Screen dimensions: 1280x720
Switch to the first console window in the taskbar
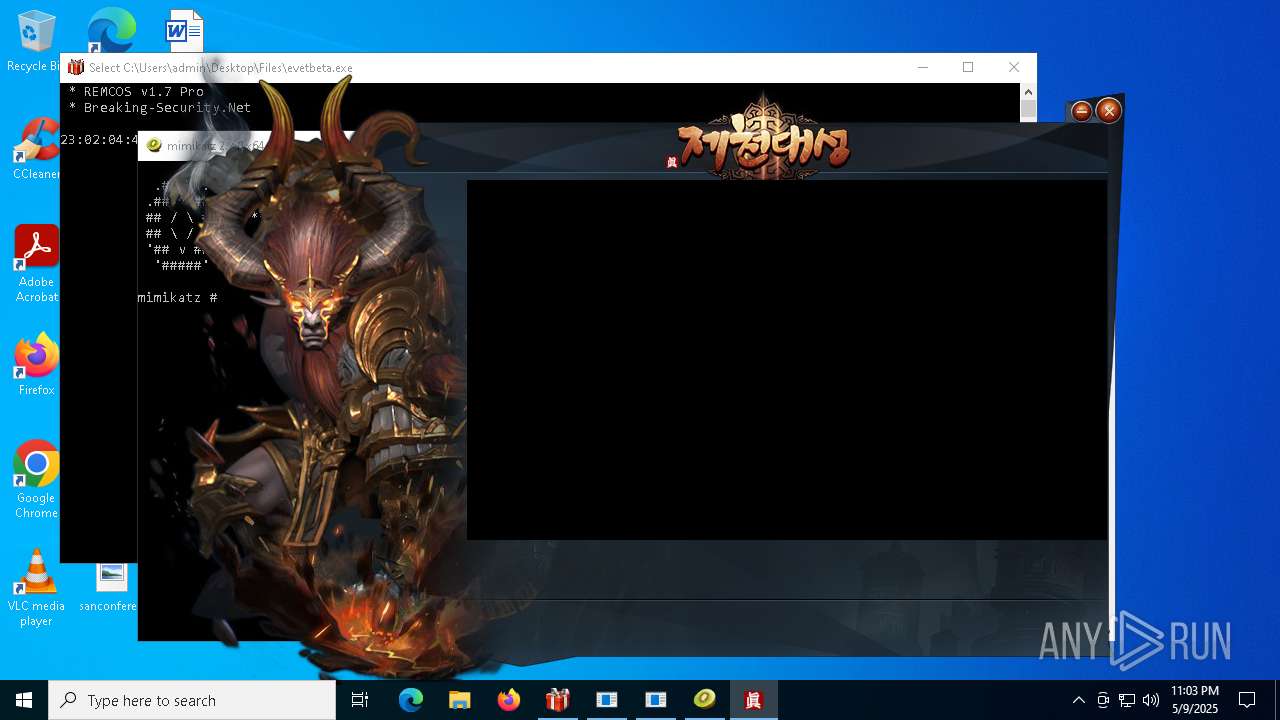click(x=606, y=700)
